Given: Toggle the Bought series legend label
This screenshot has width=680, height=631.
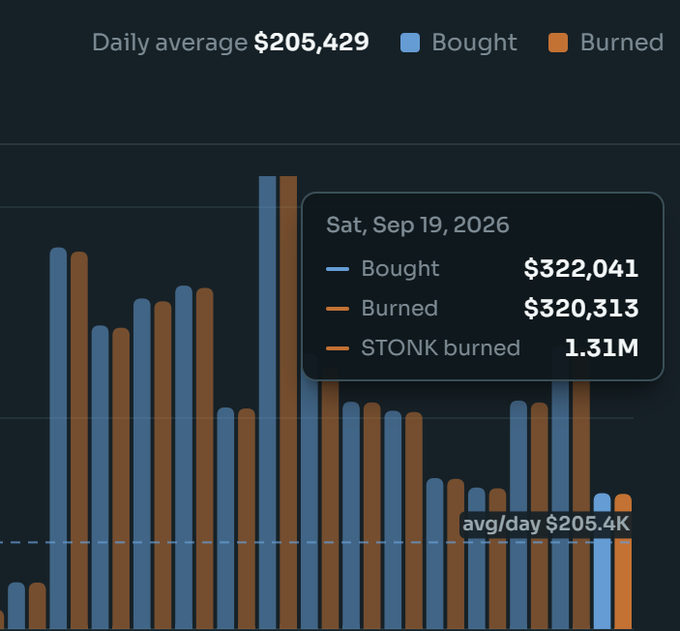Looking at the screenshot, I should (x=474, y=43).
